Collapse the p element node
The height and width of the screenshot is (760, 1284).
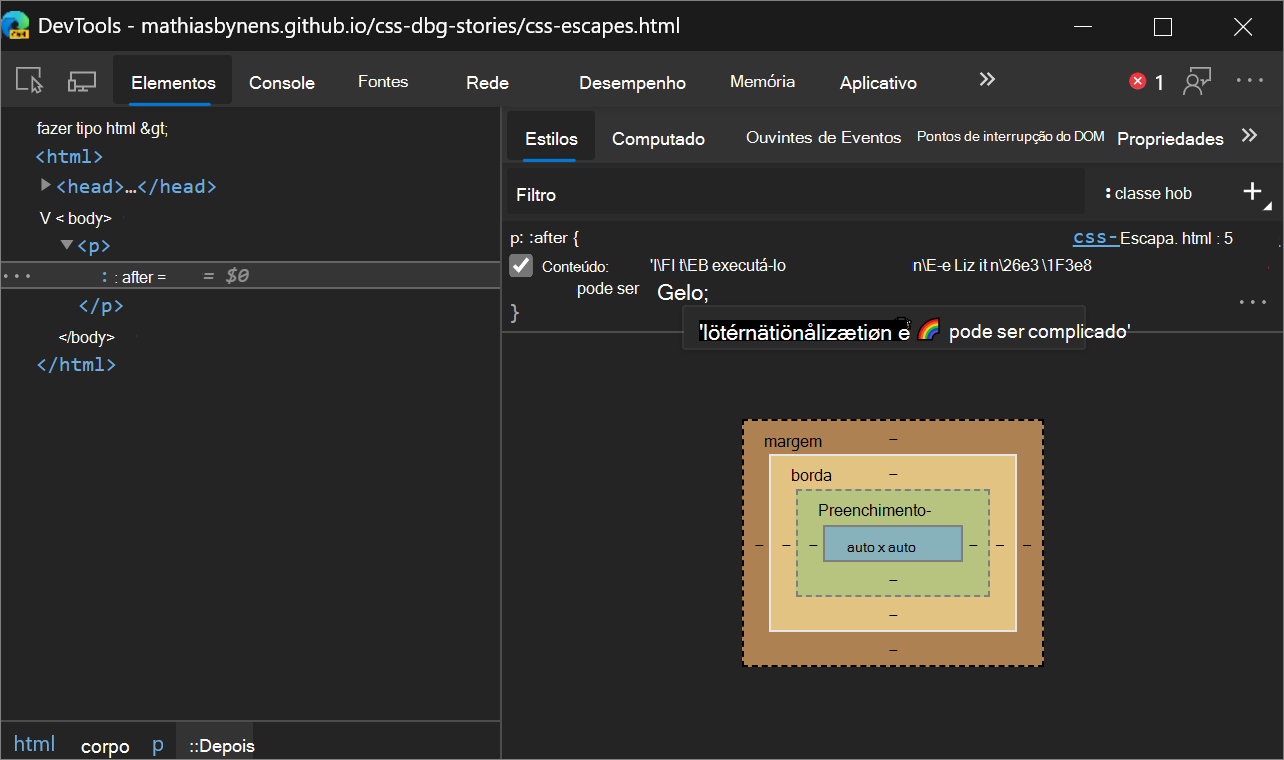66,244
